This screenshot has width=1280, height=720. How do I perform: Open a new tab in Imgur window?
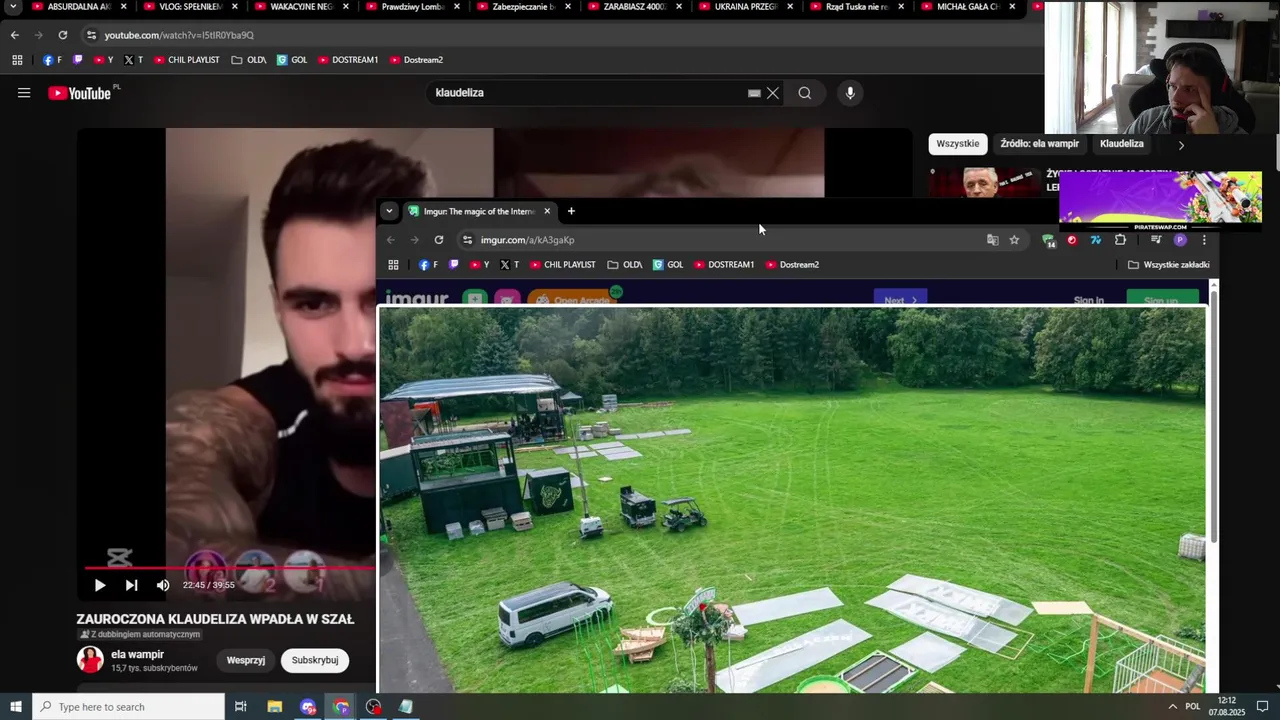coord(571,211)
